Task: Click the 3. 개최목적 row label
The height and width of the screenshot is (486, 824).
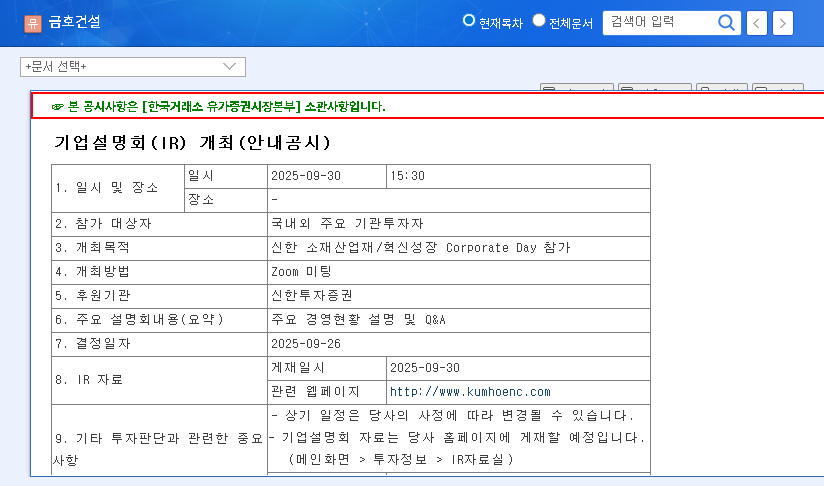Action: (x=159, y=248)
